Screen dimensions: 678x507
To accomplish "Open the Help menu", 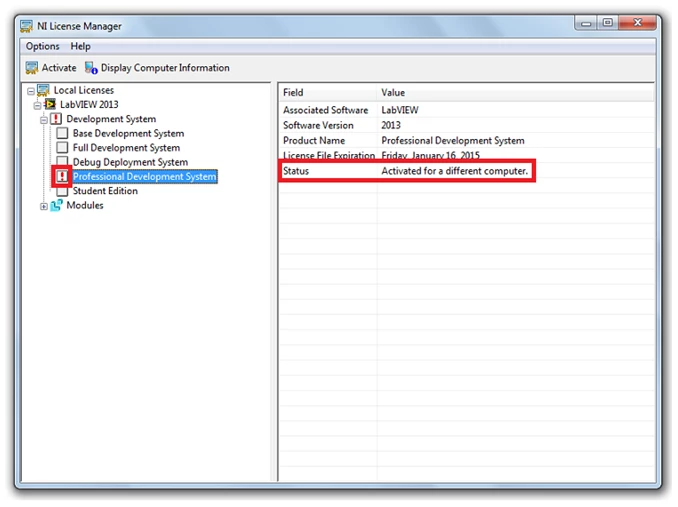I will [x=80, y=46].
